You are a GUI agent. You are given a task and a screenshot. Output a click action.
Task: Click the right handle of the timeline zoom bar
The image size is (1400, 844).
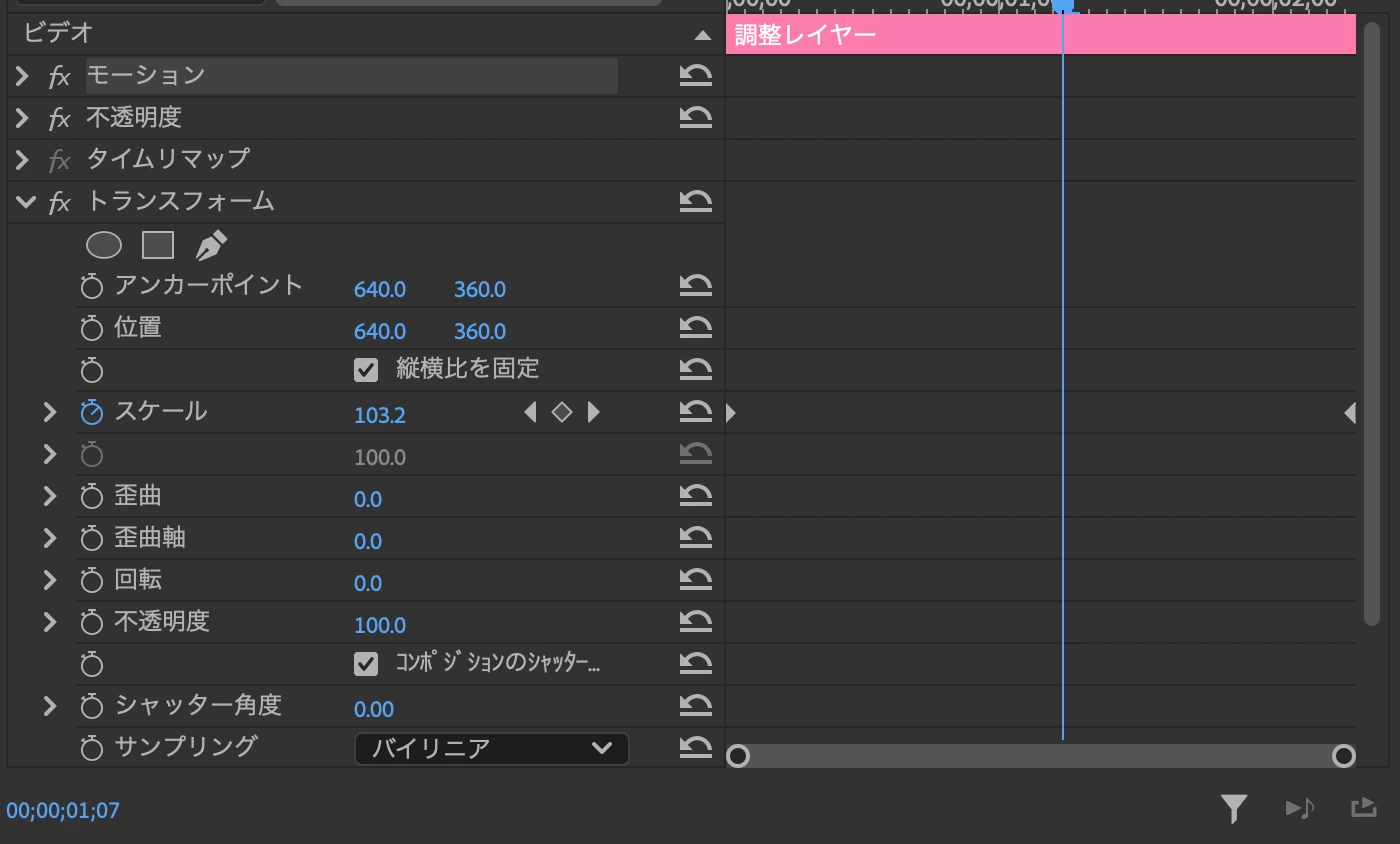[x=1344, y=756]
